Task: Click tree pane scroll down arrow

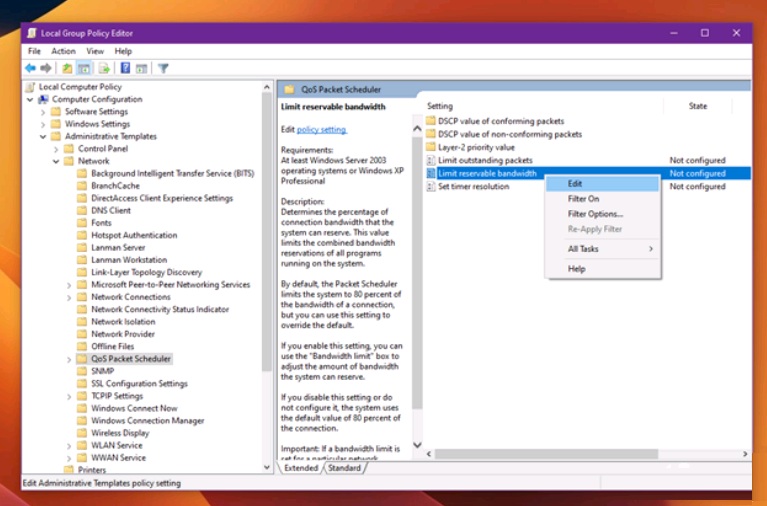Action: tap(267, 467)
